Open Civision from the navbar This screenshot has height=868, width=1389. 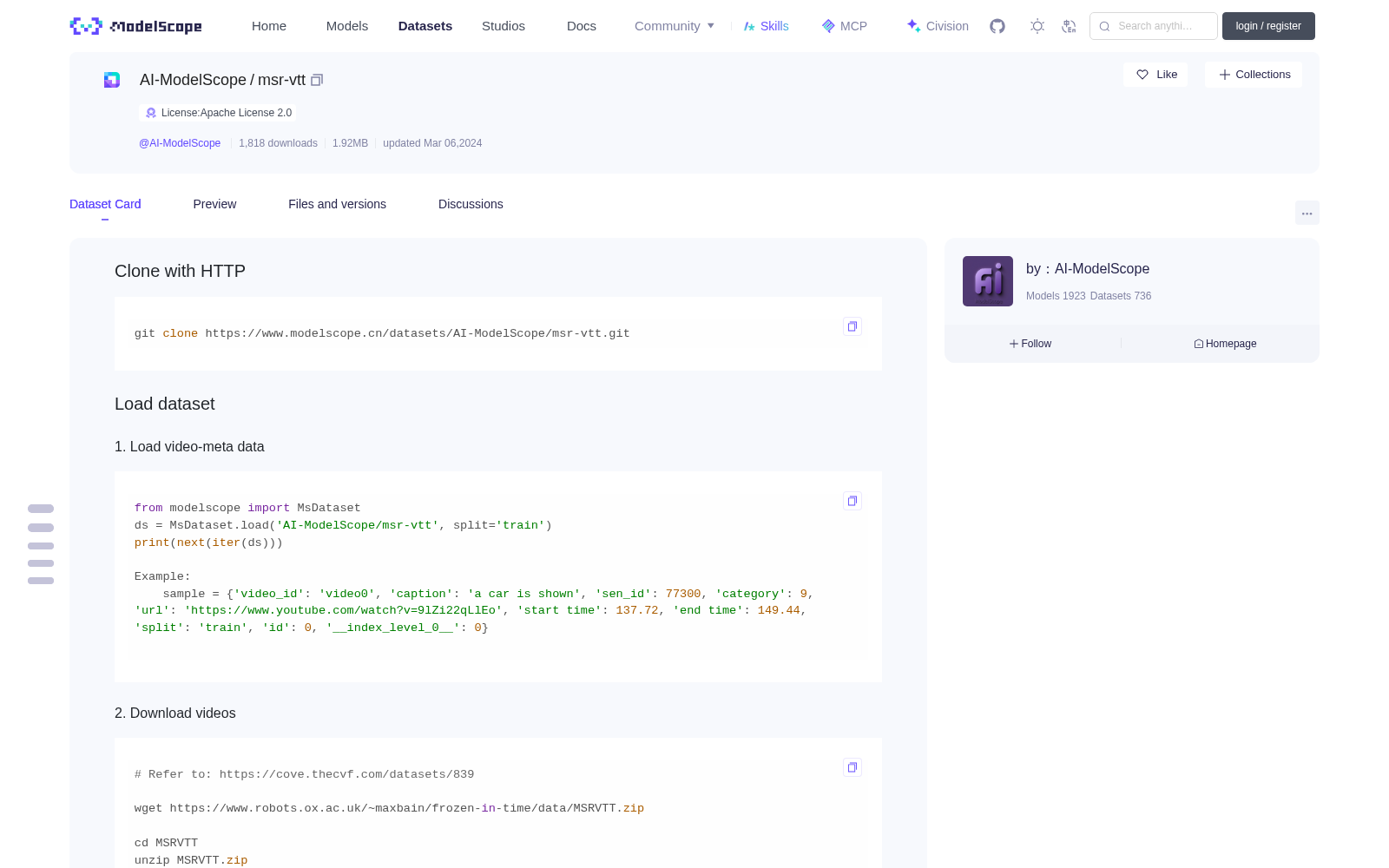tap(937, 26)
